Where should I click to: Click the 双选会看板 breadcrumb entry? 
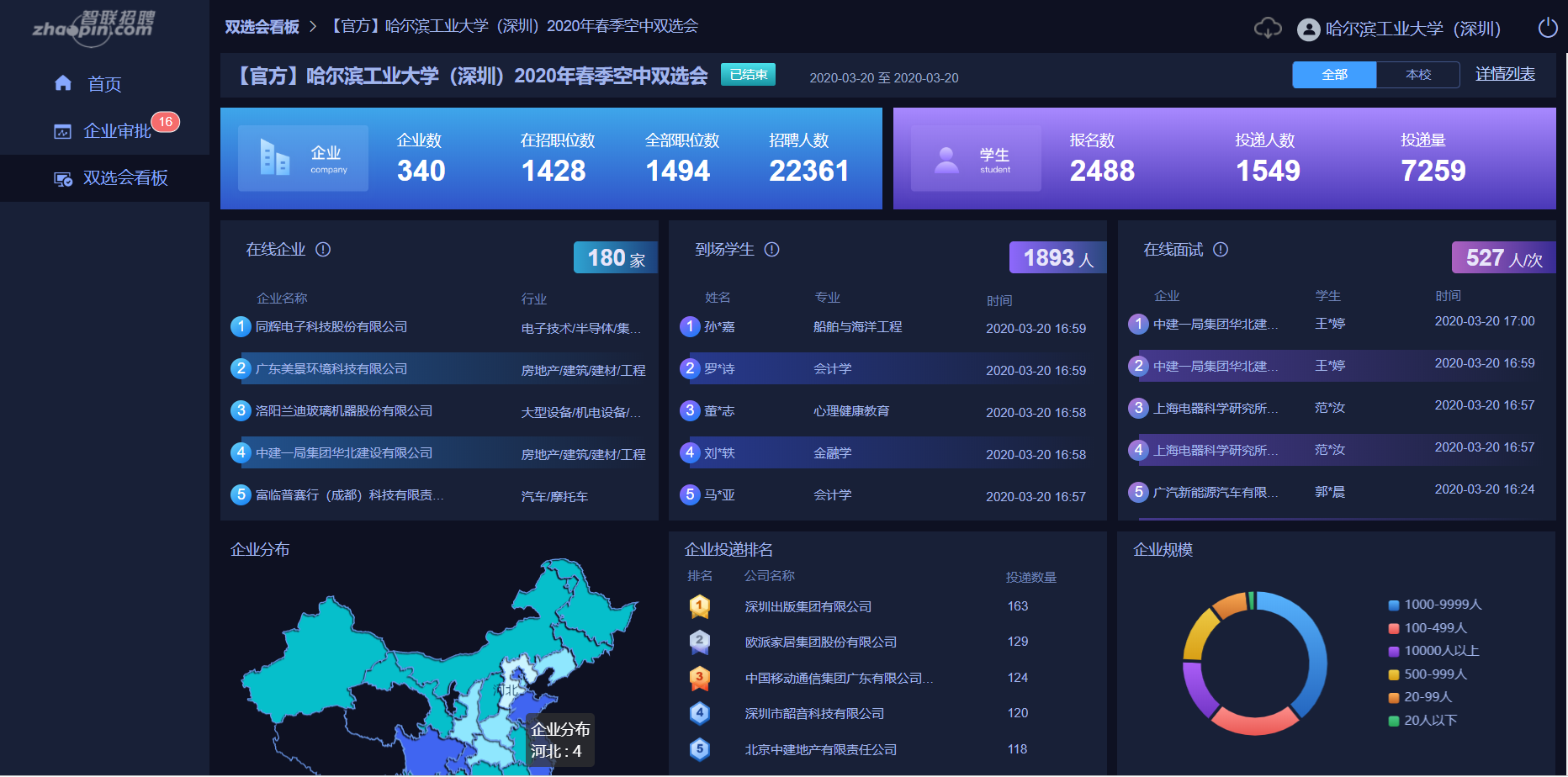click(261, 26)
